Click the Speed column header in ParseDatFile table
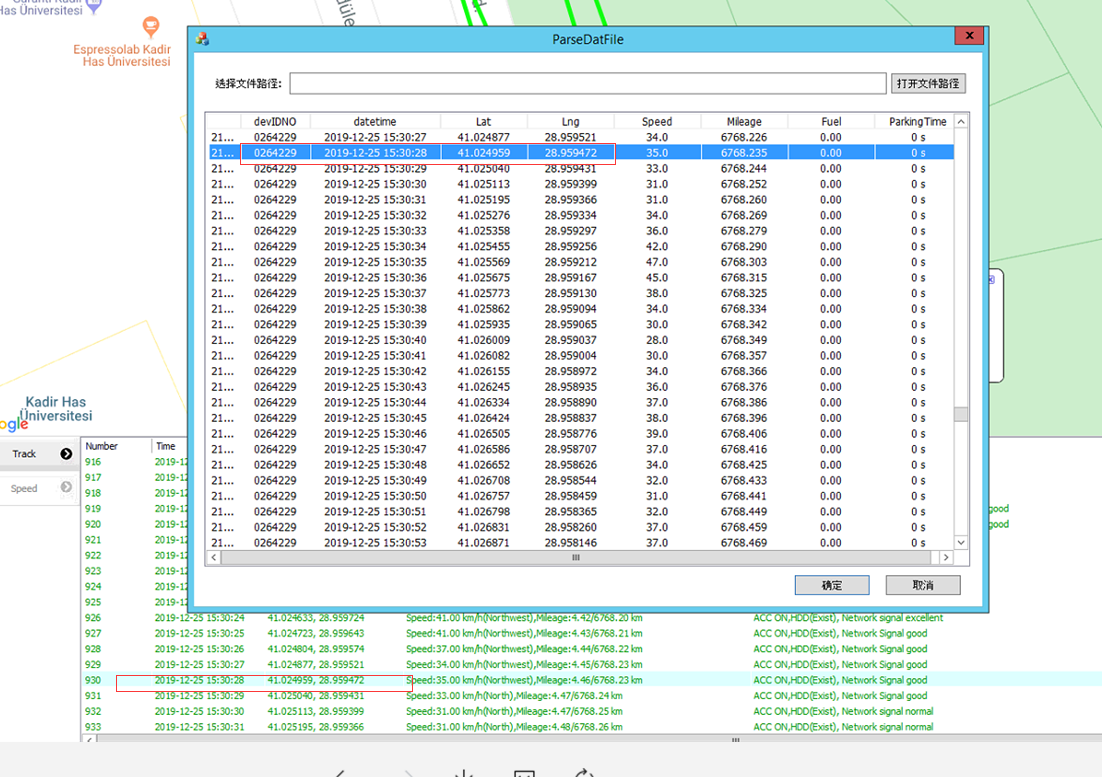 point(657,122)
